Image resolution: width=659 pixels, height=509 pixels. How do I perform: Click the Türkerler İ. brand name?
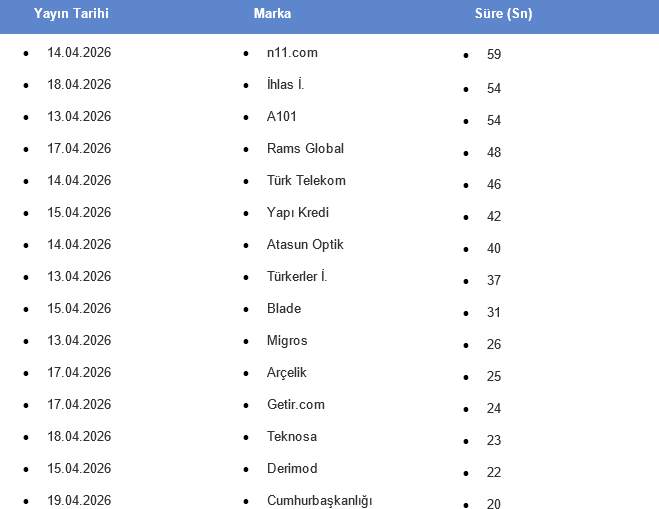297,276
